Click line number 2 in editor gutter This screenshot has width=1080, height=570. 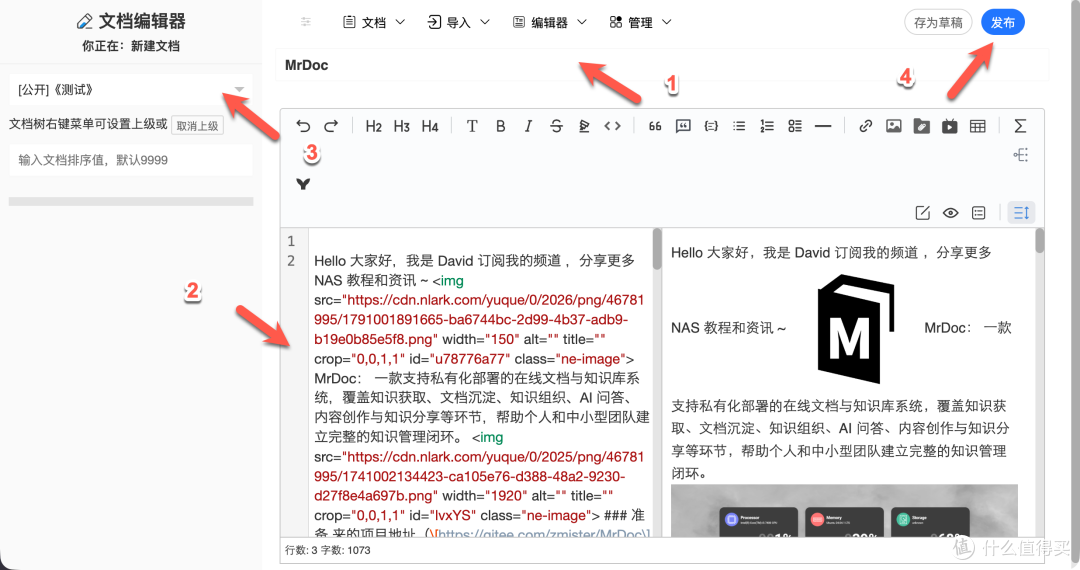[291, 261]
